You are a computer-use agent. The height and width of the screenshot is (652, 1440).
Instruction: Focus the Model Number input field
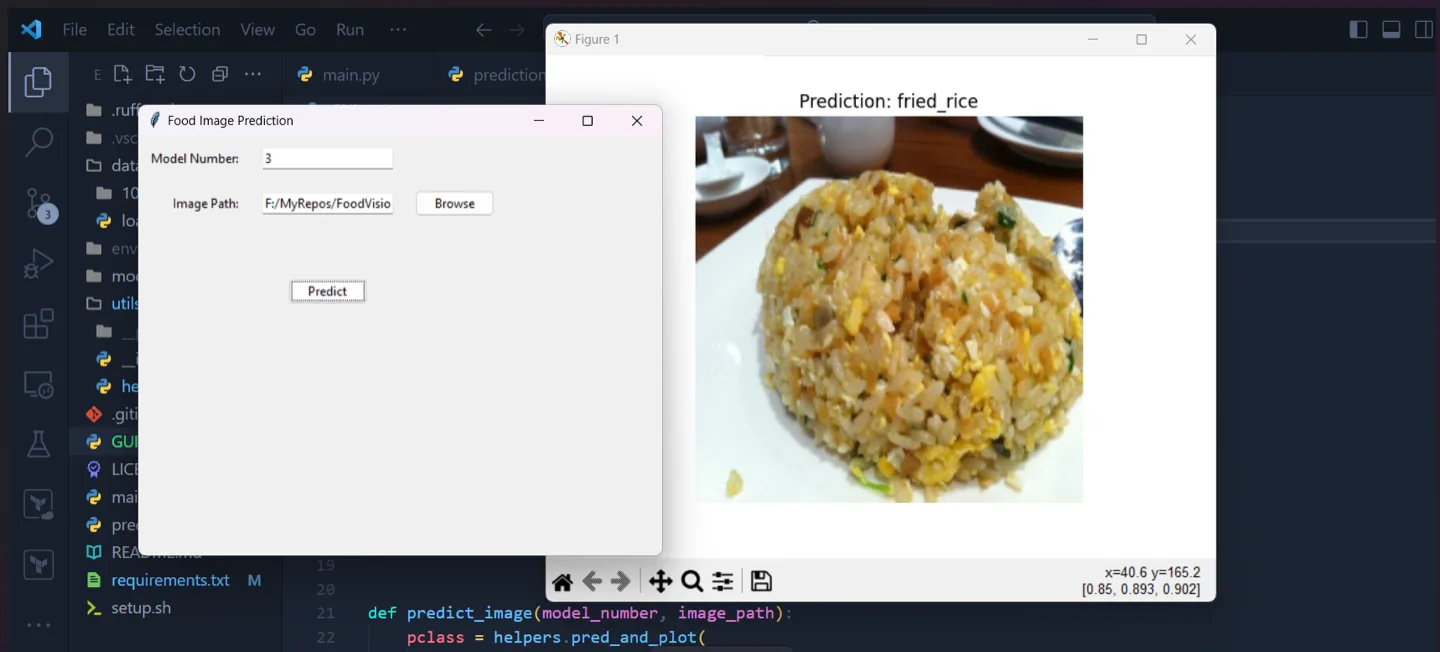point(328,158)
